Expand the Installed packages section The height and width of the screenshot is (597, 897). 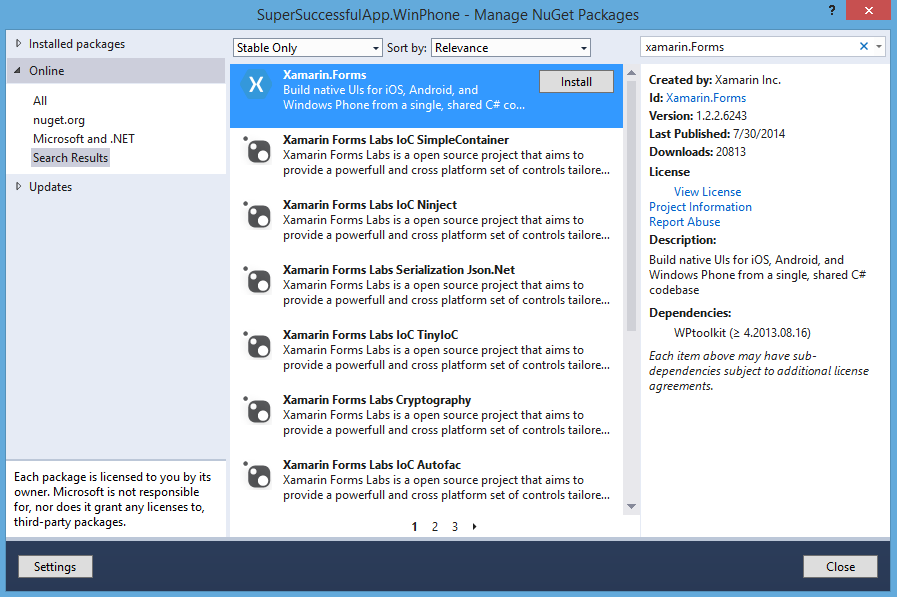[18, 43]
